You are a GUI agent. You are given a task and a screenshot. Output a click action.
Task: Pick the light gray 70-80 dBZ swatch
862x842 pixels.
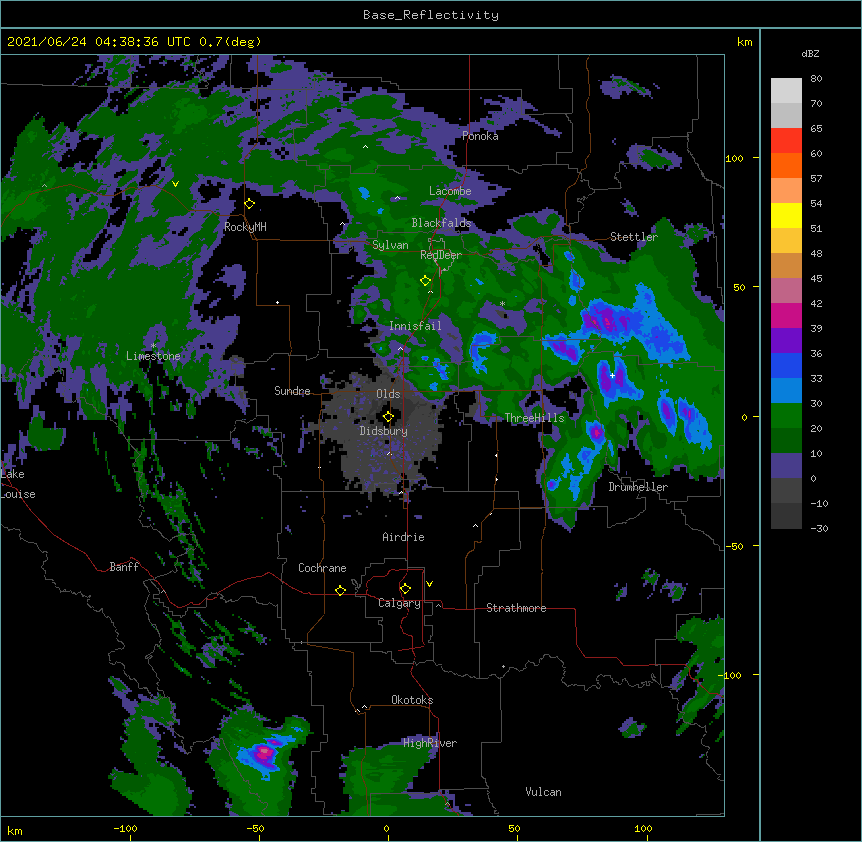(786, 91)
